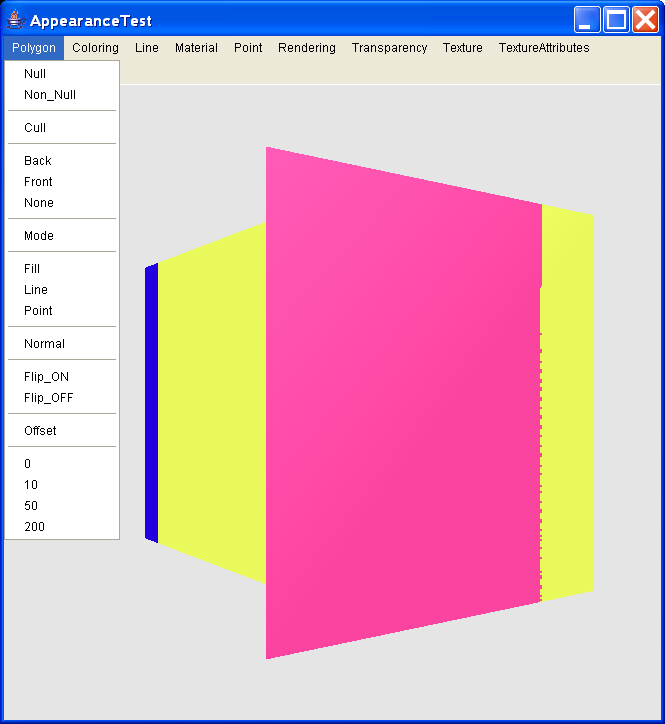Click the Normal menu entry
Viewport: 665px width, 724px height.
click(x=62, y=344)
